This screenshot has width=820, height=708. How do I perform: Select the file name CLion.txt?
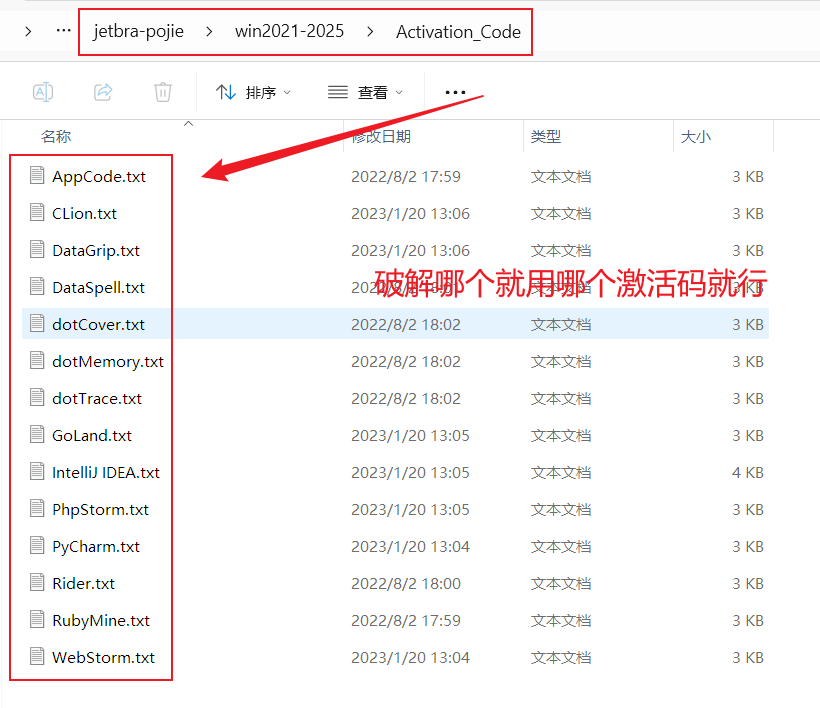click(x=84, y=214)
